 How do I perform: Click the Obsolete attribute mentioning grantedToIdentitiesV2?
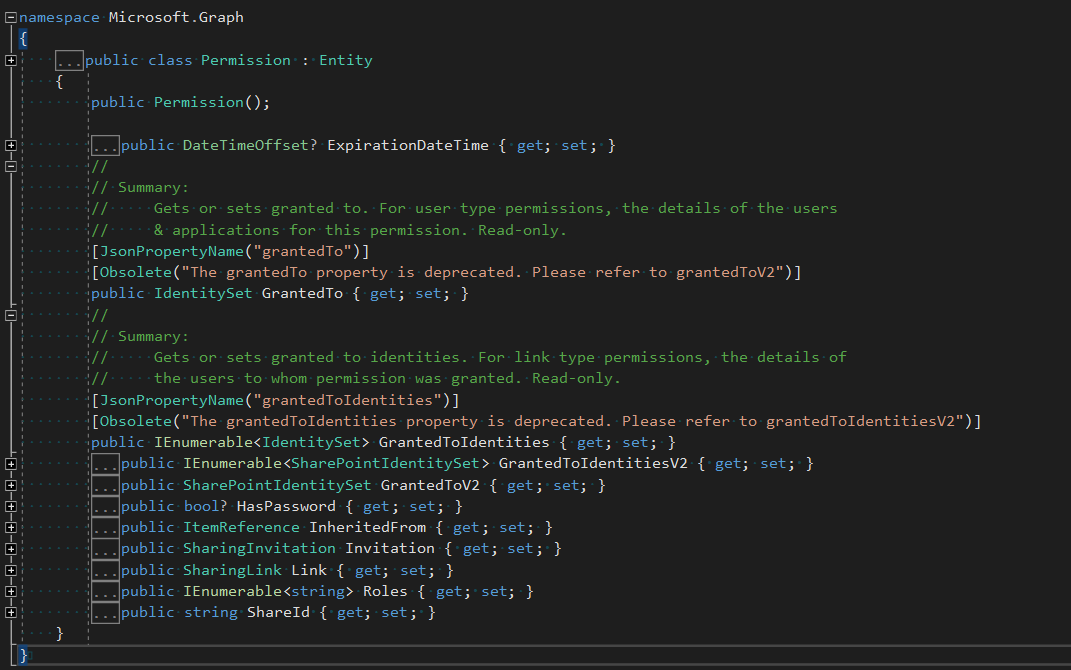(x=536, y=421)
